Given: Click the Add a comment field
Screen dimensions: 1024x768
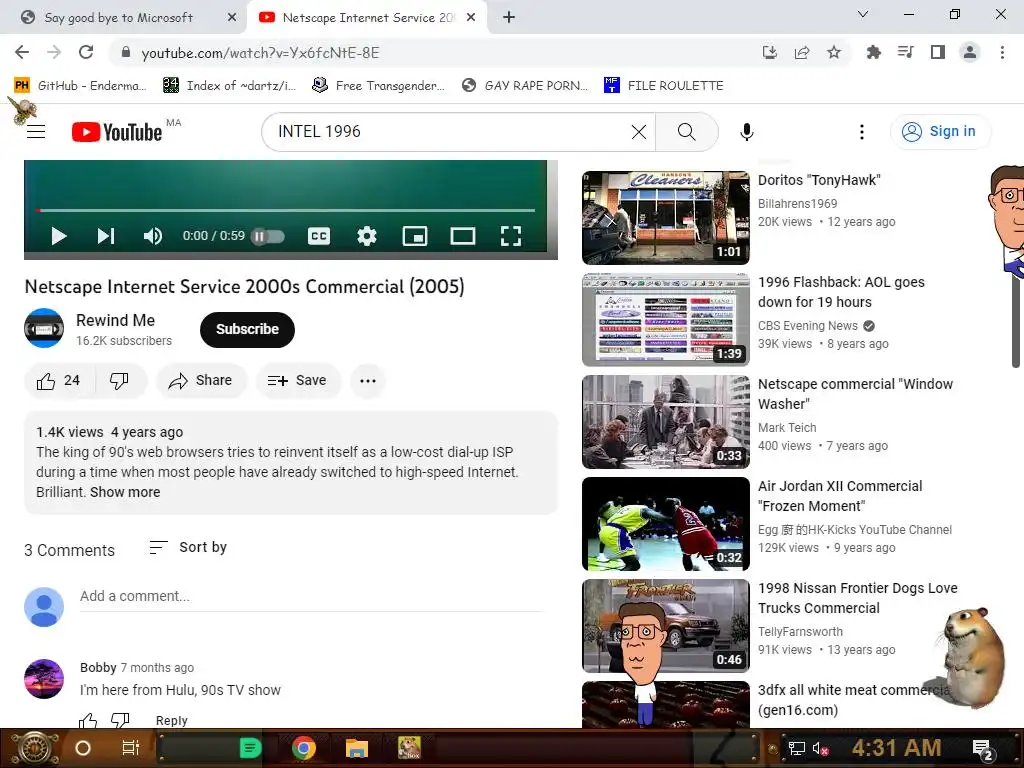Looking at the screenshot, I should pyautogui.click(x=312, y=596).
